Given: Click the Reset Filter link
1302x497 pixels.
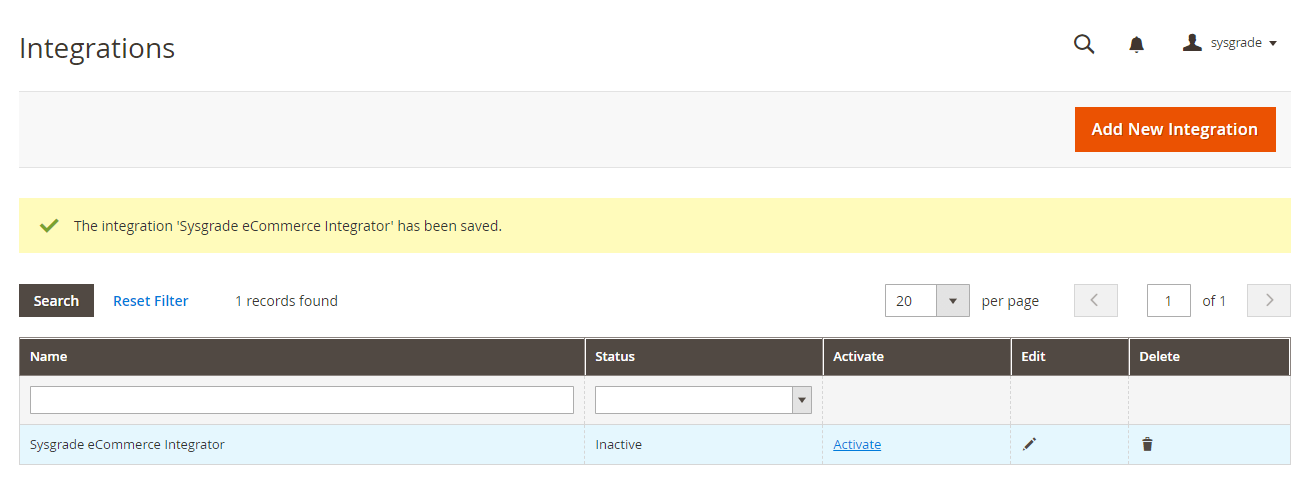Looking at the screenshot, I should pyautogui.click(x=150, y=300).
